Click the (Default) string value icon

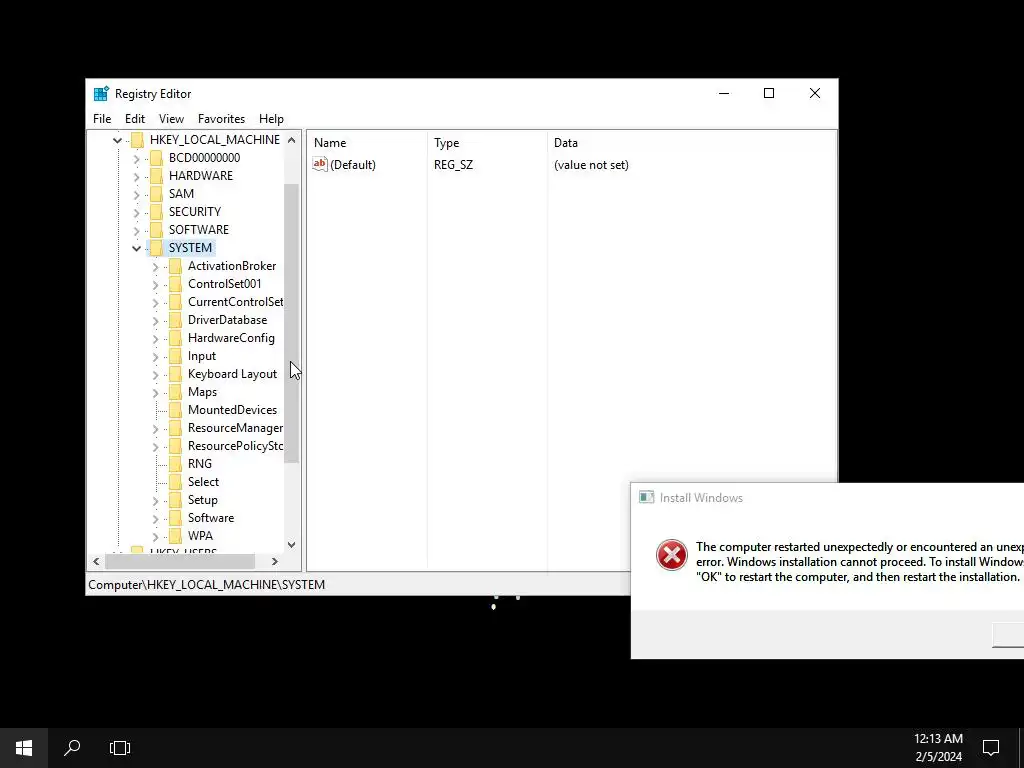pos(319,165)
